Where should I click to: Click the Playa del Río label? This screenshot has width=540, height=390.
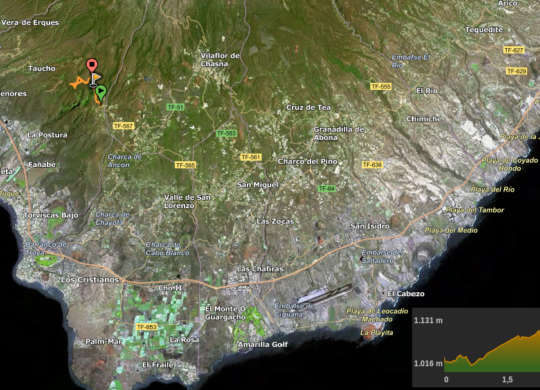(492, 189)
